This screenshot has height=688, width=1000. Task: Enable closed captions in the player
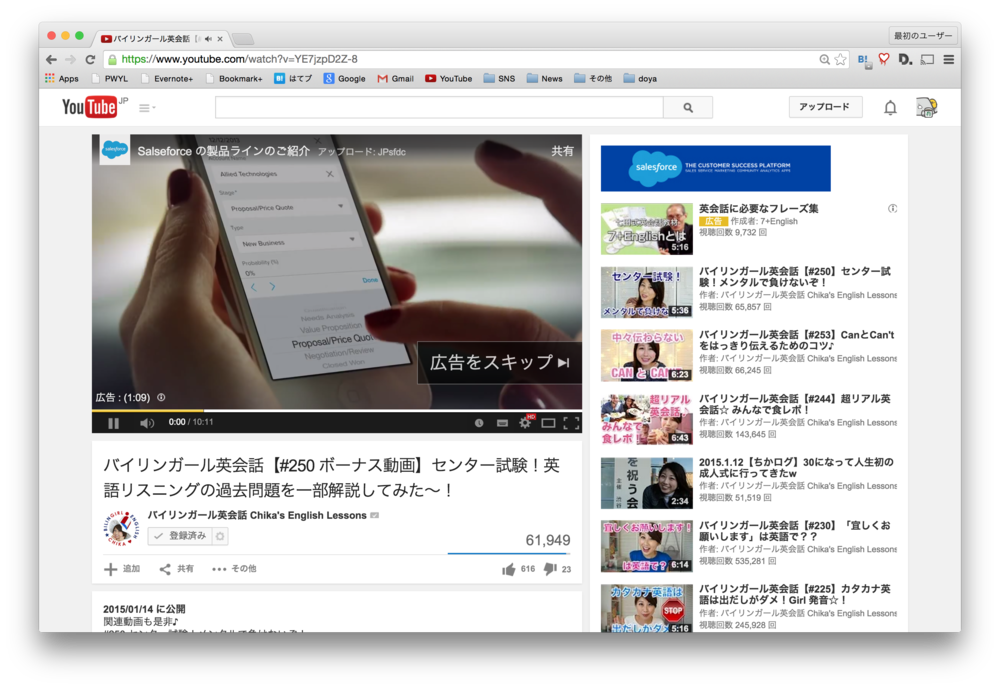501,423
